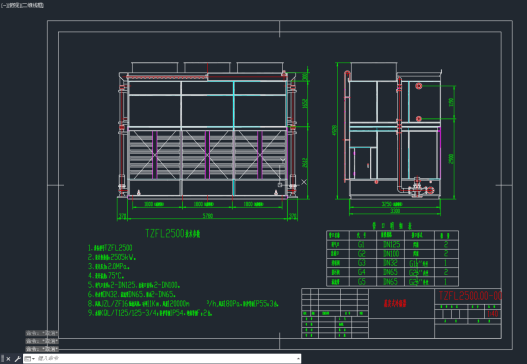Select the red scale value 1:40 in the title block

click(492, 314)
